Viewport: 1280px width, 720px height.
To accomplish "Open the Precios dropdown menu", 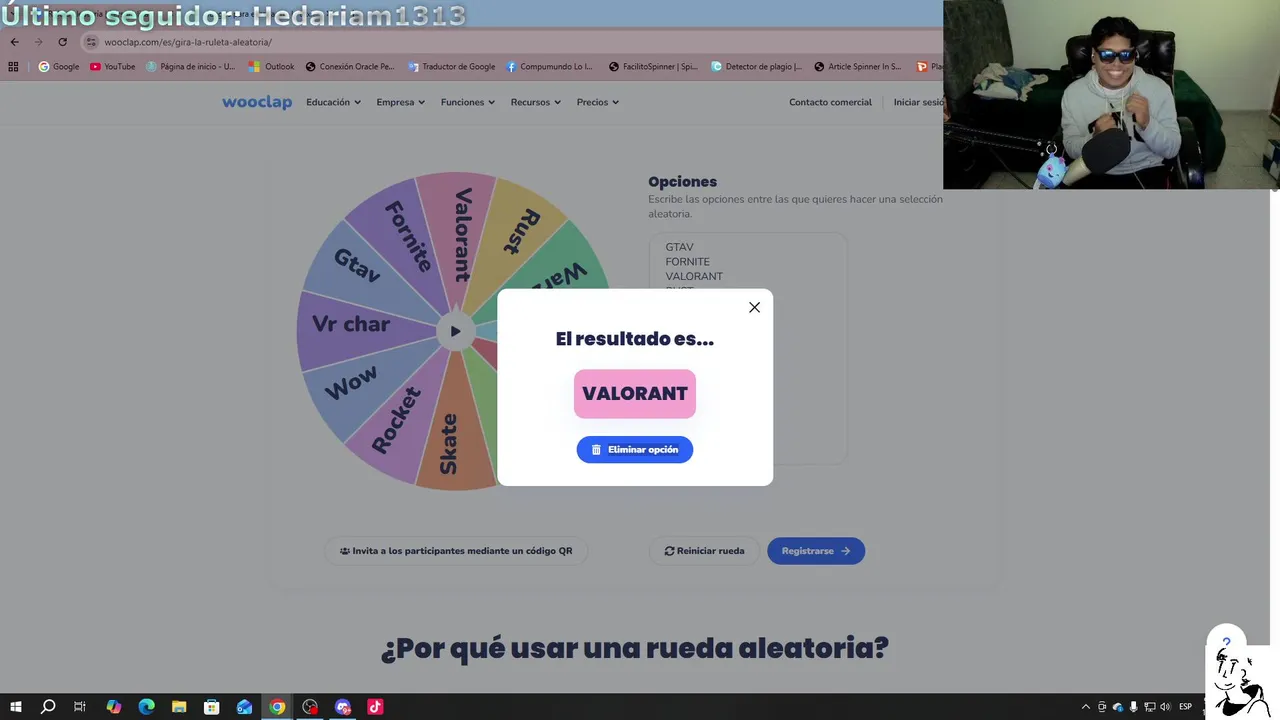I will point(598,102).
